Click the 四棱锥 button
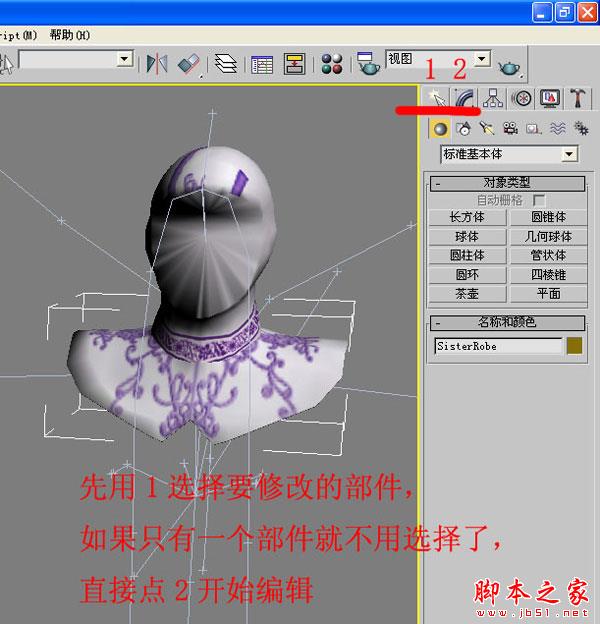The height and width of the screenshot is (624, 600). [x=549, y=275]
